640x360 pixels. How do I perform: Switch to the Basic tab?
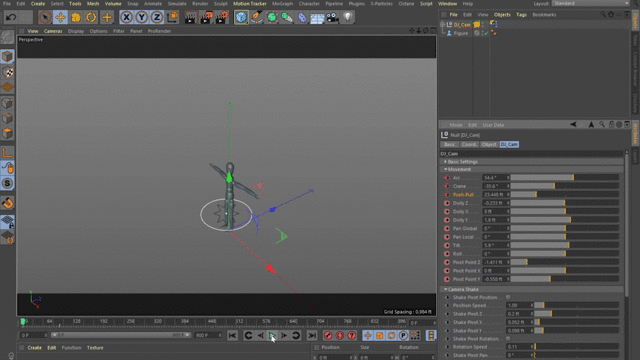pyautogui.click(x=449, y=144)
